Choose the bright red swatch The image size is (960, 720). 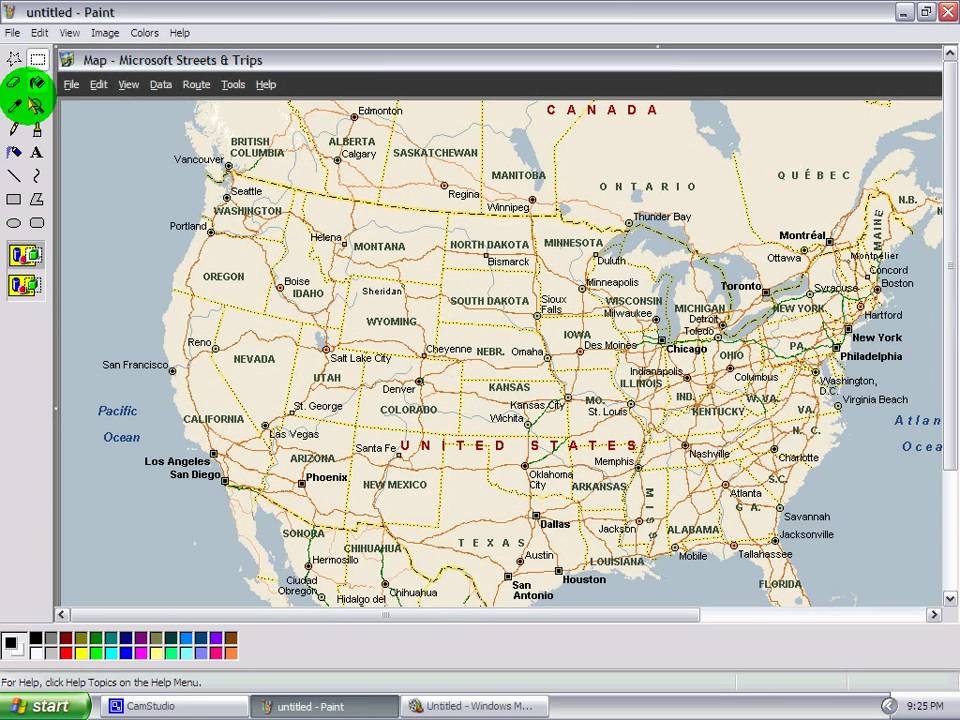66,653
